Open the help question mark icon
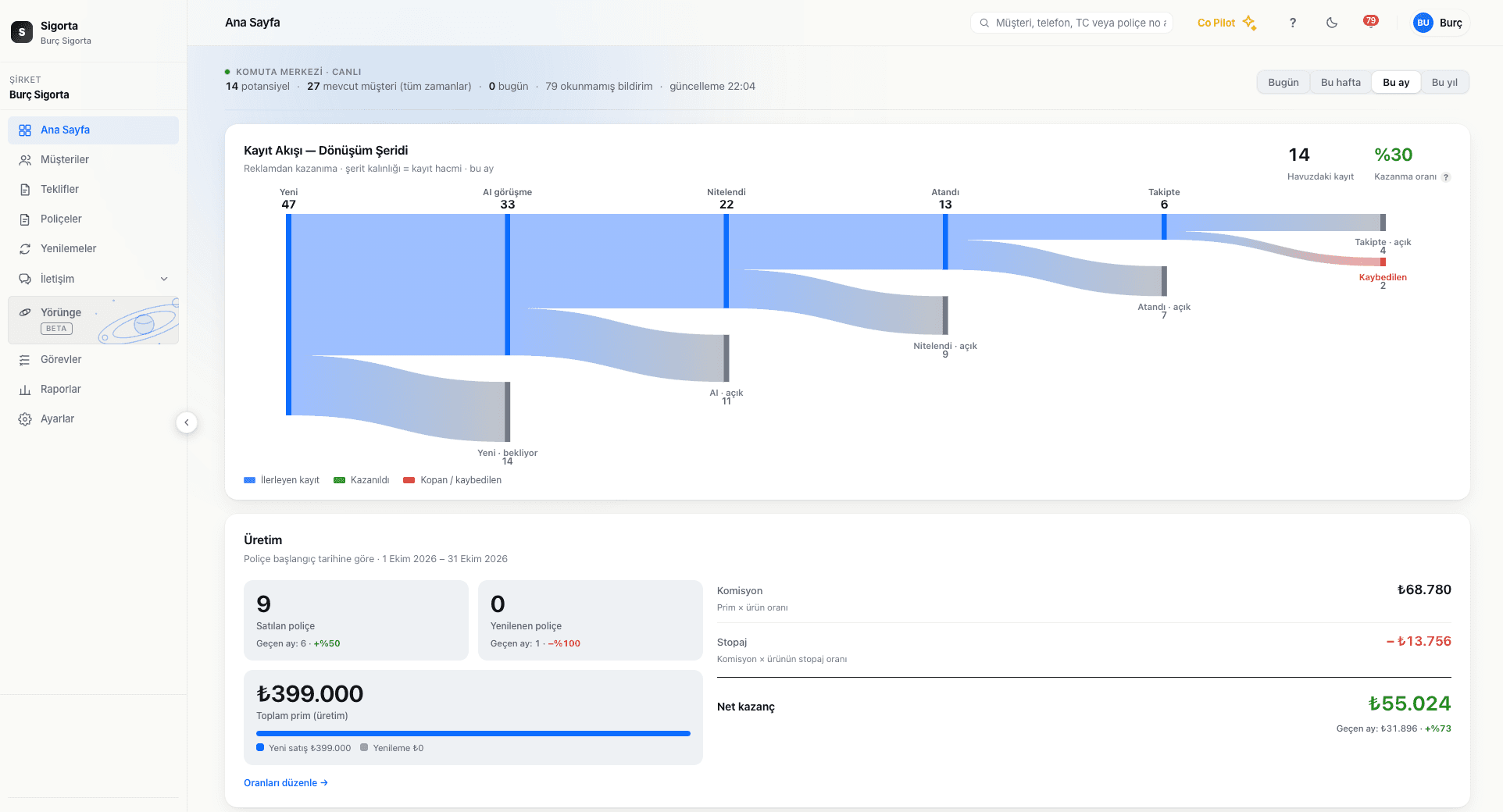The width and height of the screenshot is (1503, 812). [x=1293, y=23]
